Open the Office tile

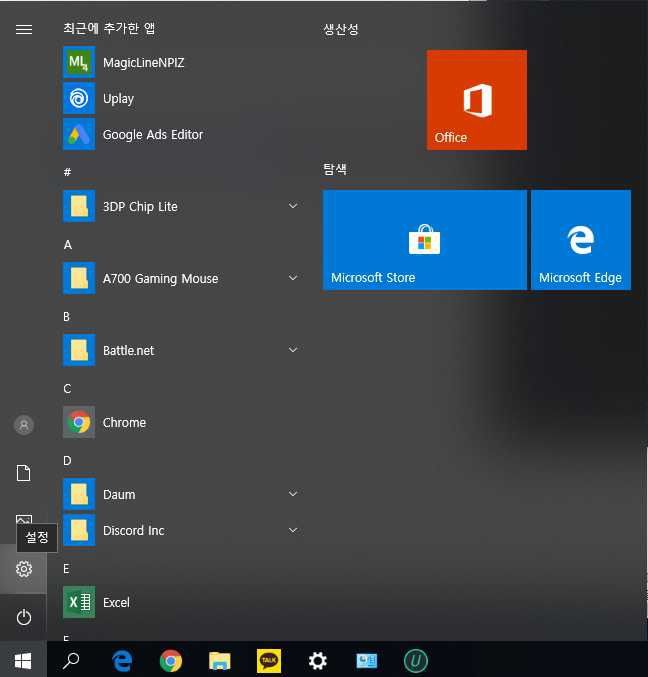[477, 100]
